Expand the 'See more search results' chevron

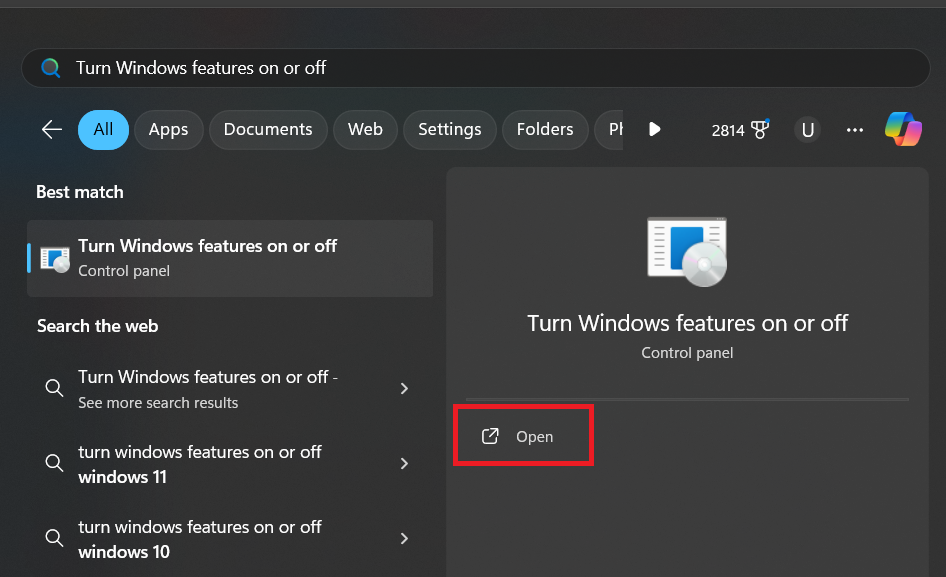(x=404, y=389)
